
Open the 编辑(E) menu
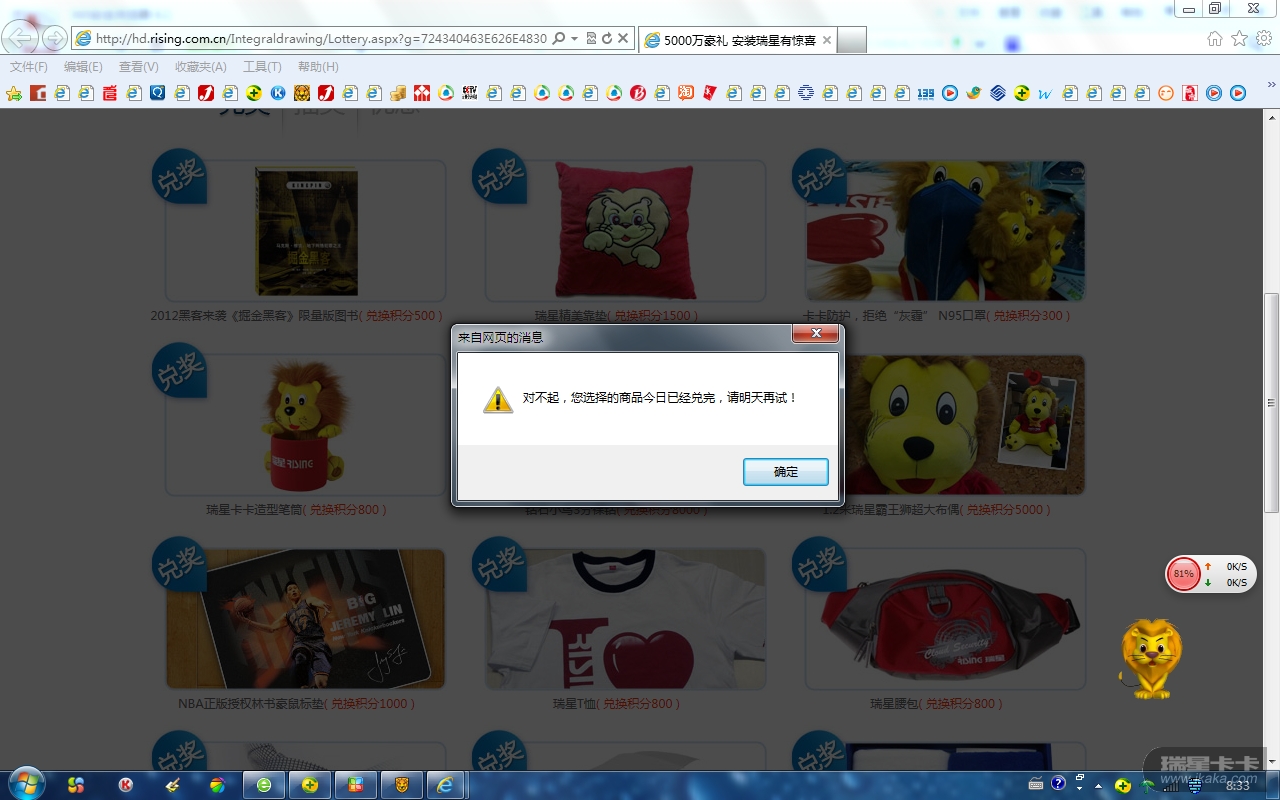click(83, 67)
